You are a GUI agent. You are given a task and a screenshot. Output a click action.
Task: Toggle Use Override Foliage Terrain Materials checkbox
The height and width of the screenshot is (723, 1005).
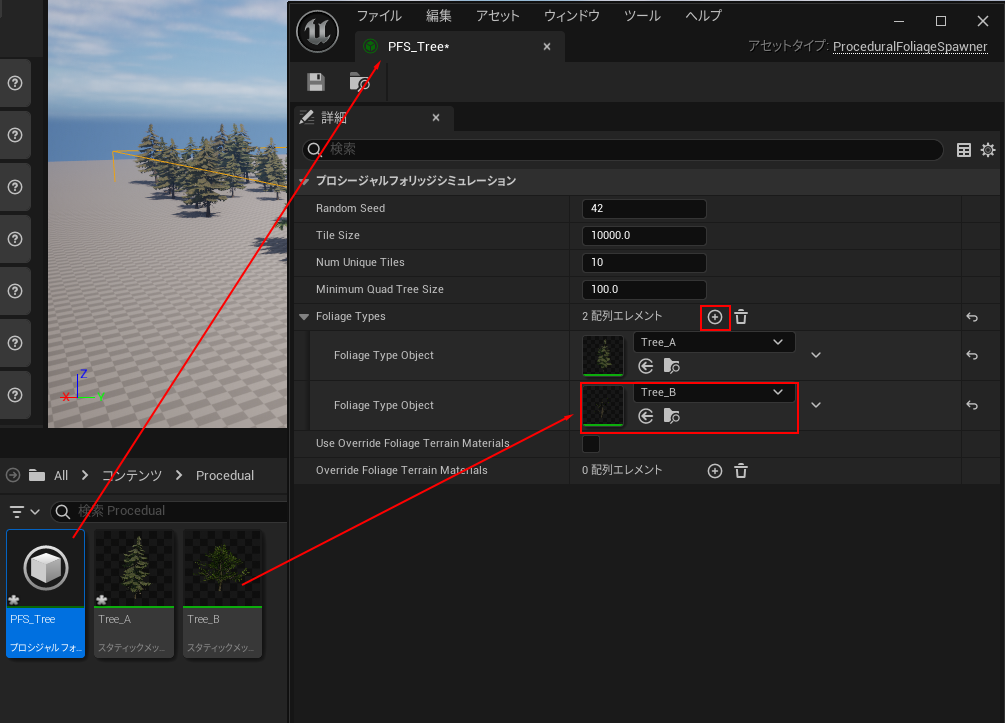pyautogui.click(x=591, y=444)
